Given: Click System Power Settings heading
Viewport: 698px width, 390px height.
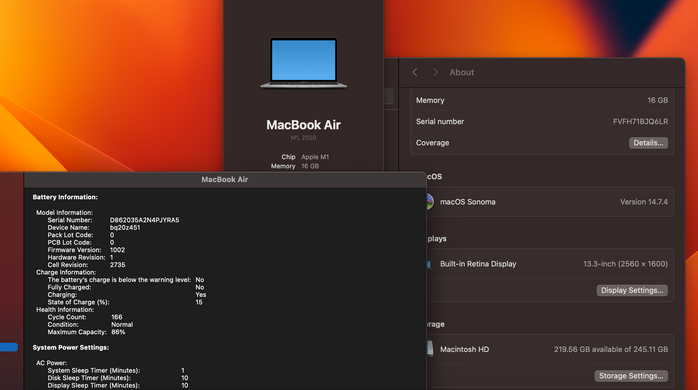Looking at the screenshot, I should pos(71,347).
